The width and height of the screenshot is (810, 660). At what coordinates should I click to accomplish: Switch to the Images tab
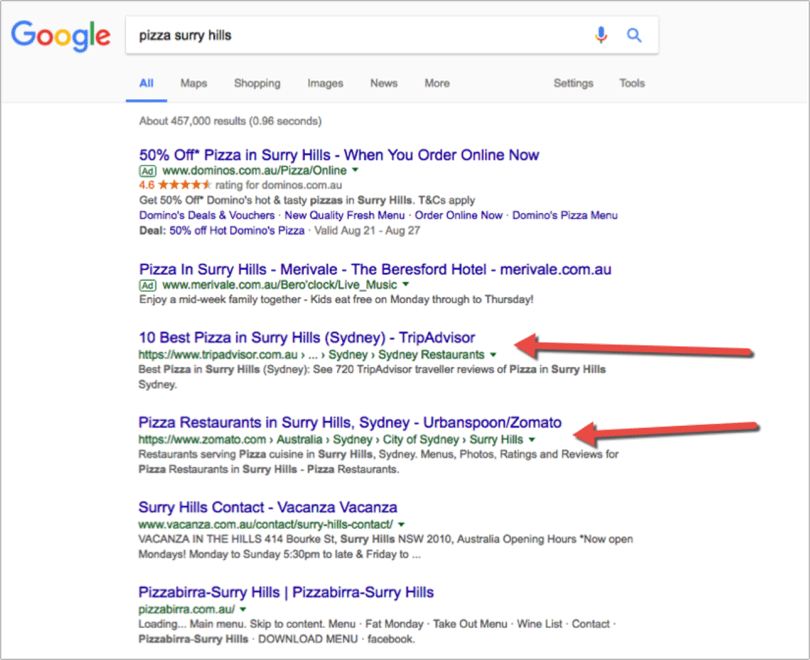pyautogui.click(x=325, y=83)
